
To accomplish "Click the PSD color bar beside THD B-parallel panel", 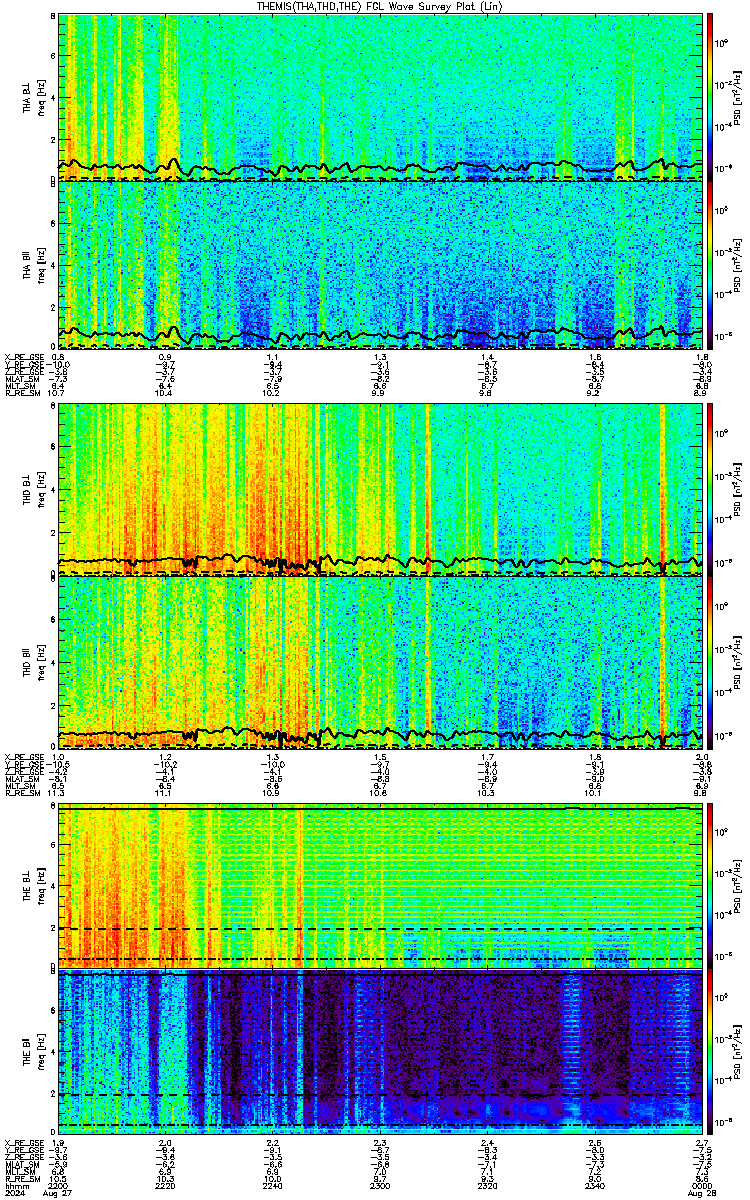I will (710, 661).
